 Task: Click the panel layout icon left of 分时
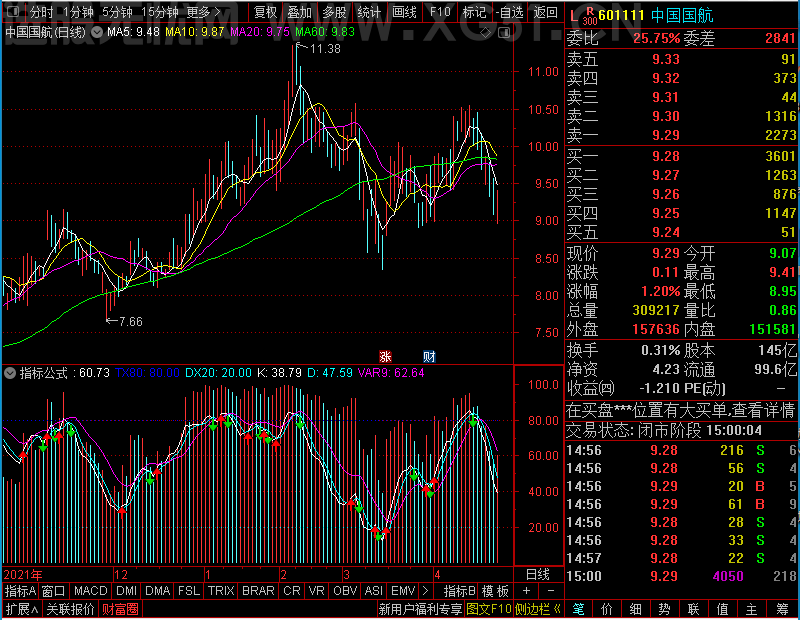tap(13, 11)
